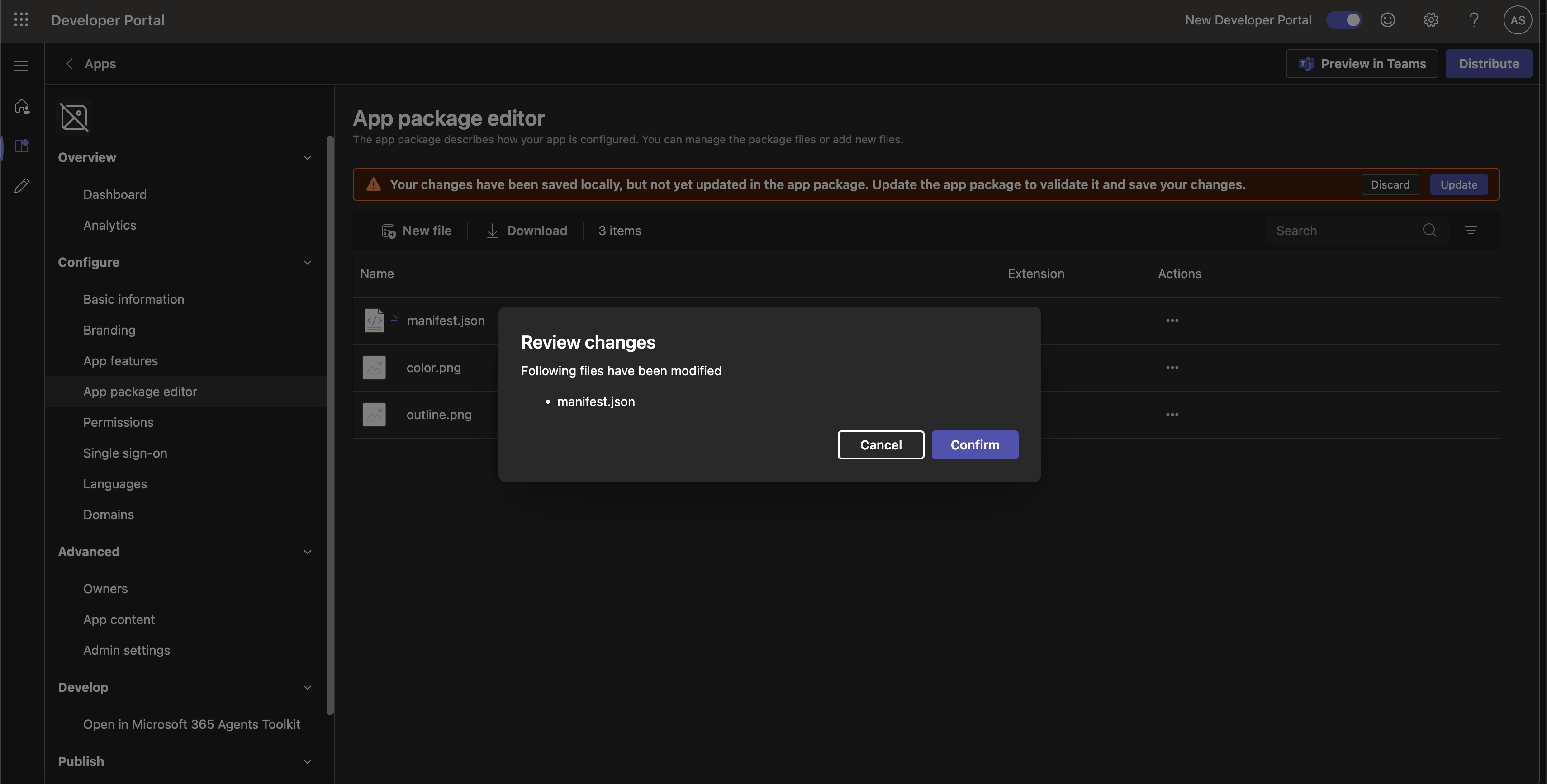
Task: Open the help question mark icon
Action: (1474, 20)
